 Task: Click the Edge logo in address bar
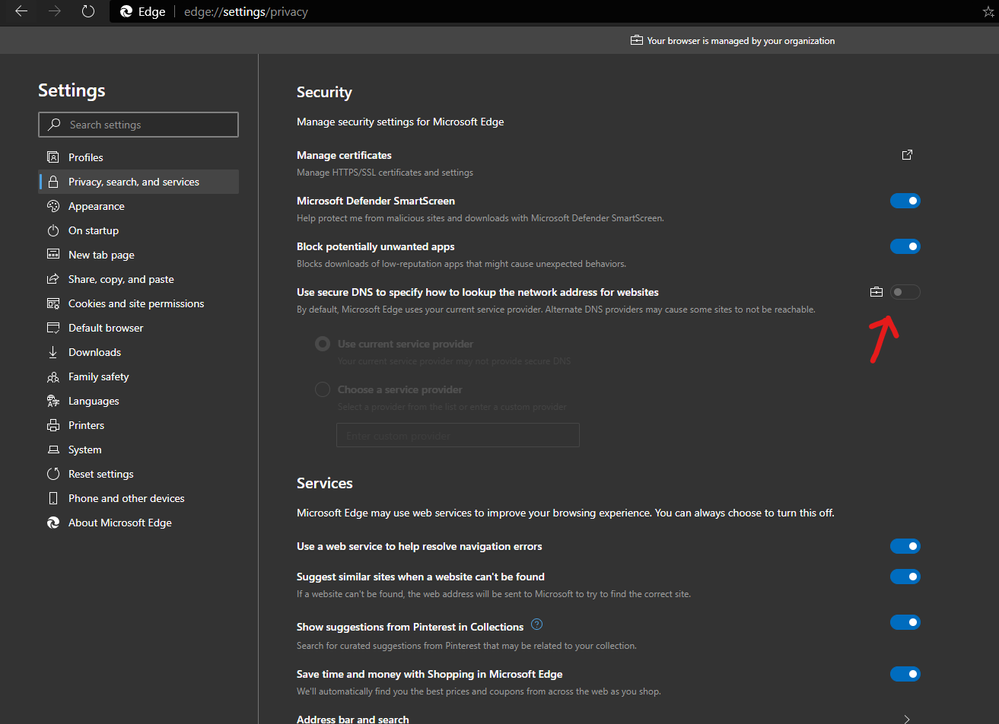126,11
